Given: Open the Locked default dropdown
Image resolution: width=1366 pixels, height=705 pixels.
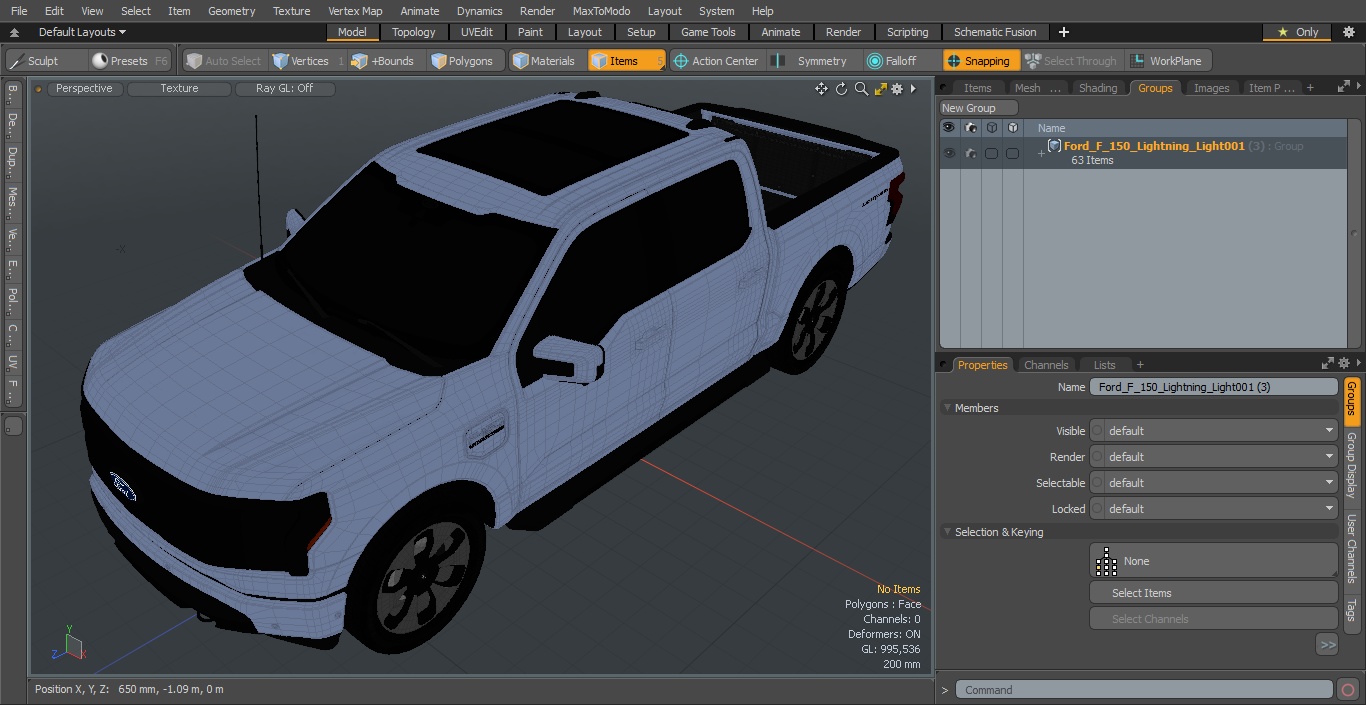Looking at the screenshot, I should [x=1213, y=509].
